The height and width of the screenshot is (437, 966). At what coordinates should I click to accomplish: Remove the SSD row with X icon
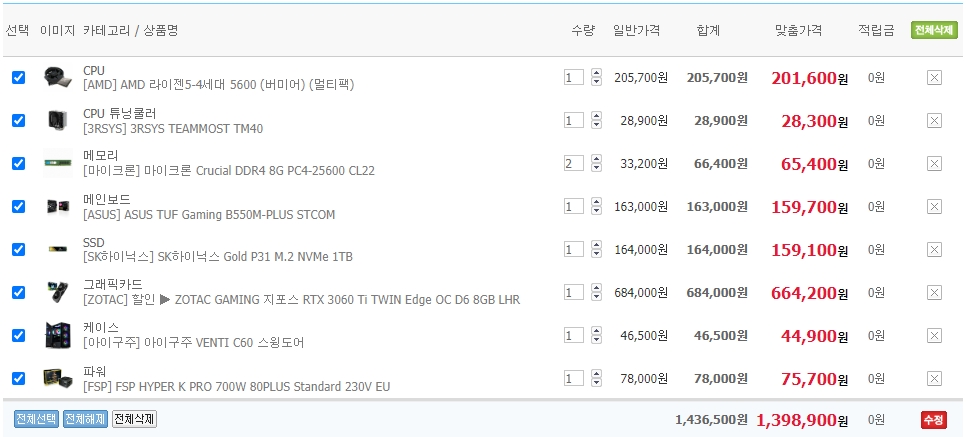[x=934, y=250]
